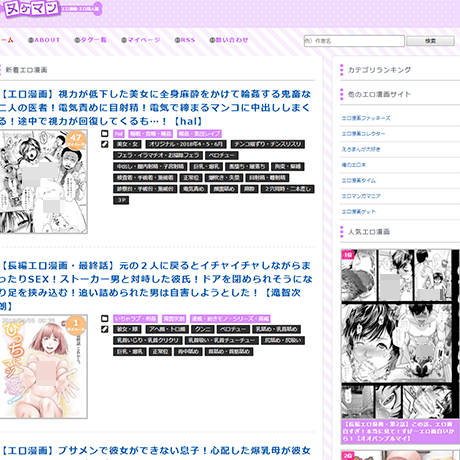This screenshot has width=460, height=460.
Task: Click the orange 1 my-page badge
Action: coord(76,325)
